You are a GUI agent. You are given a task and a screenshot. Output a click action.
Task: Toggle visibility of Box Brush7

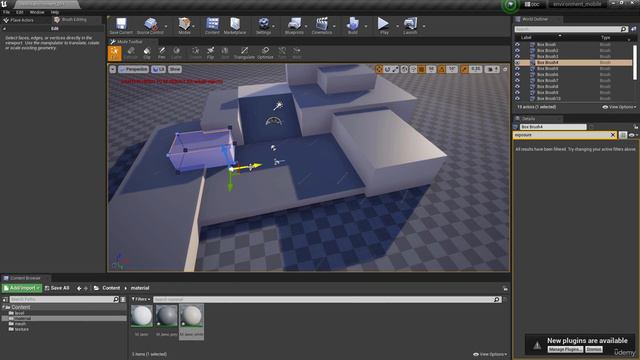517,80
